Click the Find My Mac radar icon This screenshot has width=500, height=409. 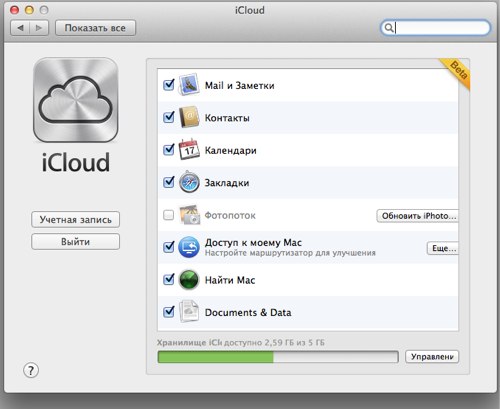(189, 279)
